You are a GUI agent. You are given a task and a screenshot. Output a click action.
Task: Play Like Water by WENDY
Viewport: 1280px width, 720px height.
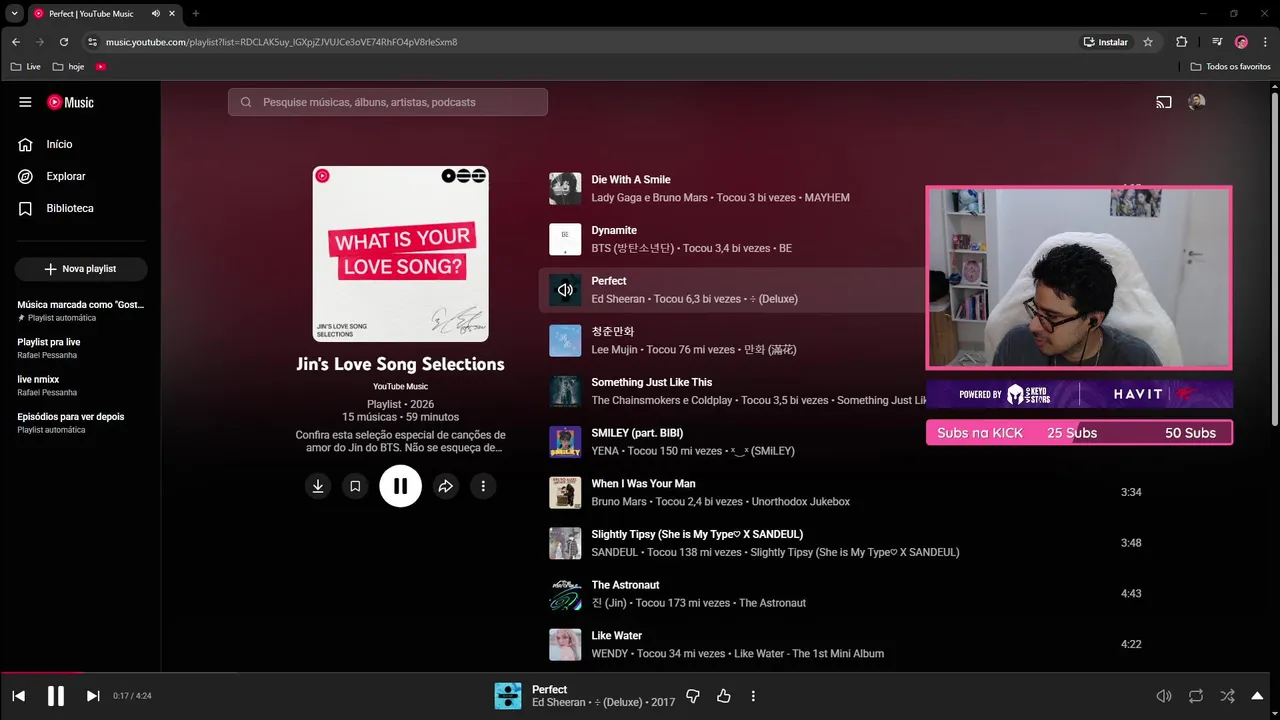pos(617,635)
